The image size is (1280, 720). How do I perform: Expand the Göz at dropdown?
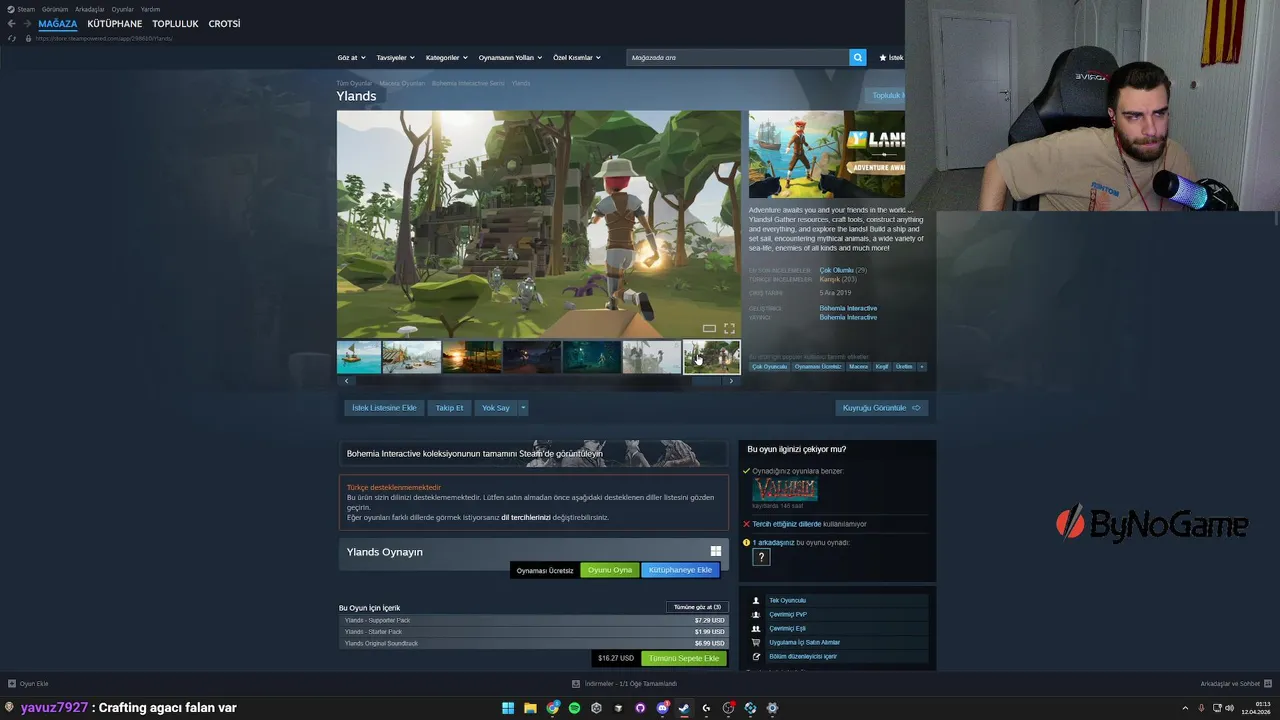pyautogui.click(x=351, y=57)
